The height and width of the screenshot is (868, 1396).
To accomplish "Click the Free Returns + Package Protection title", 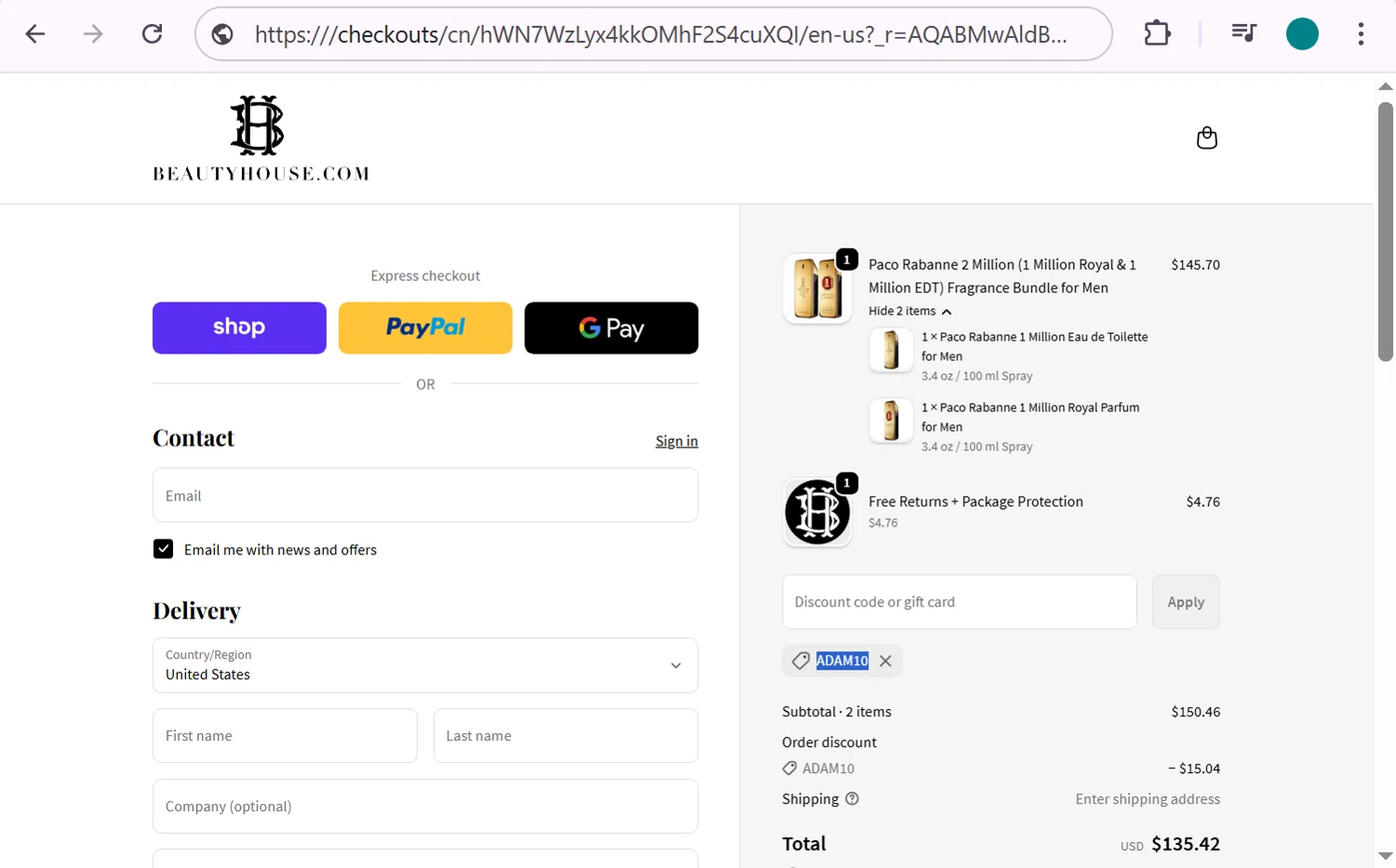I will point(975,501).
